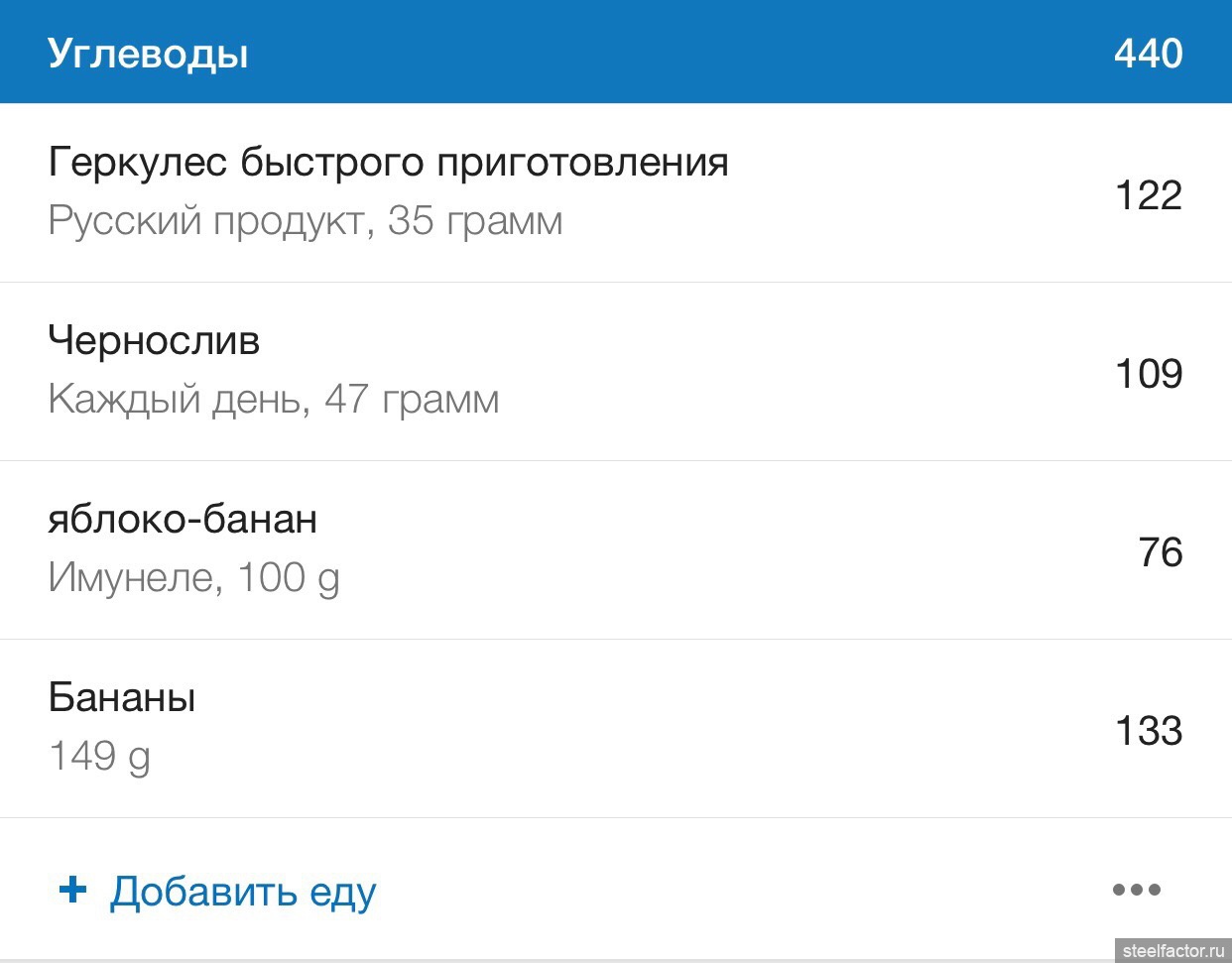Select the Углеводы header title
The image size is (1232, 963).
click(148, 54)
